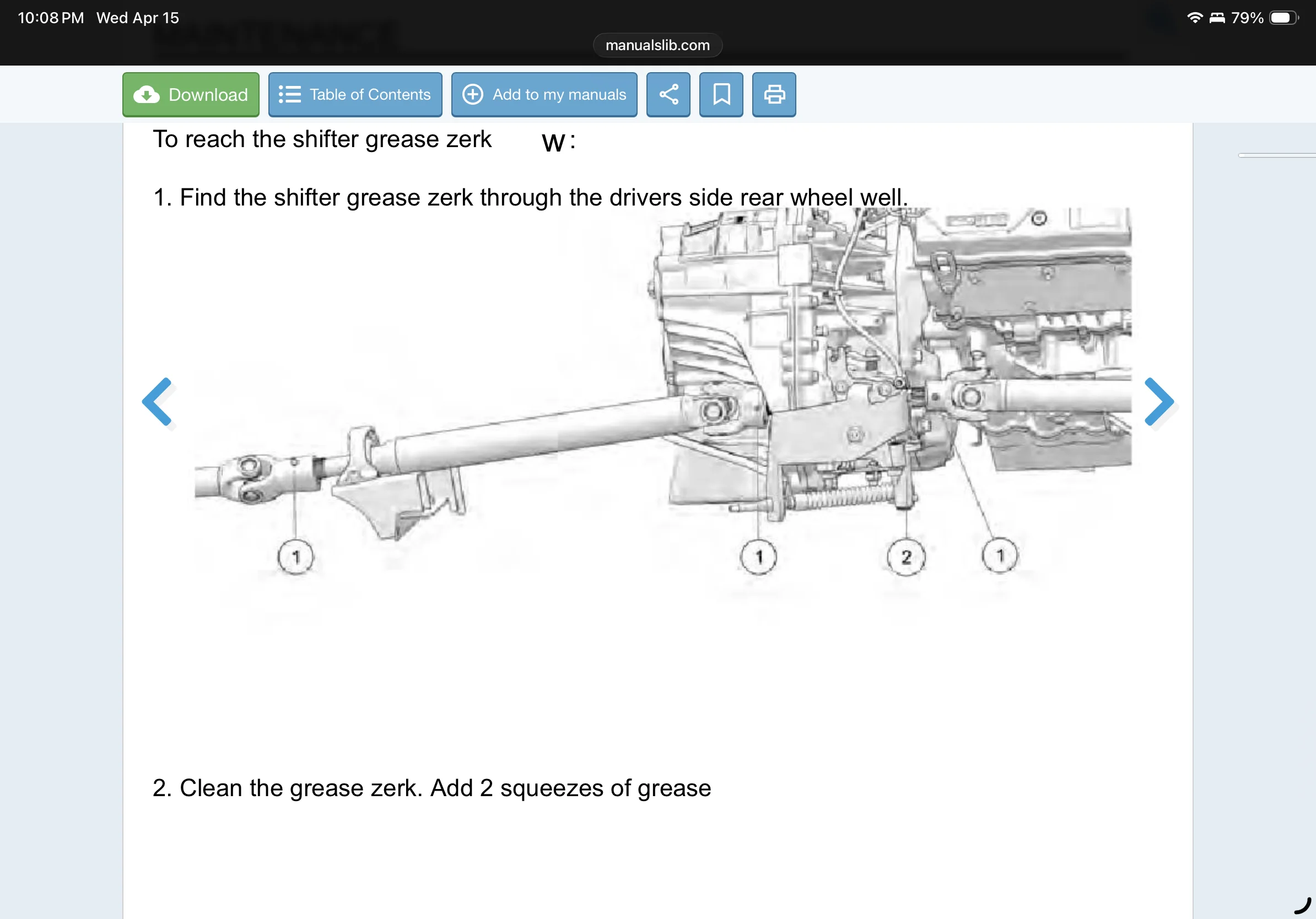The height and width of the screenshot is (919, 1316).
Task: Click the list icon in Table of Contents
Action: click(289, 95)
